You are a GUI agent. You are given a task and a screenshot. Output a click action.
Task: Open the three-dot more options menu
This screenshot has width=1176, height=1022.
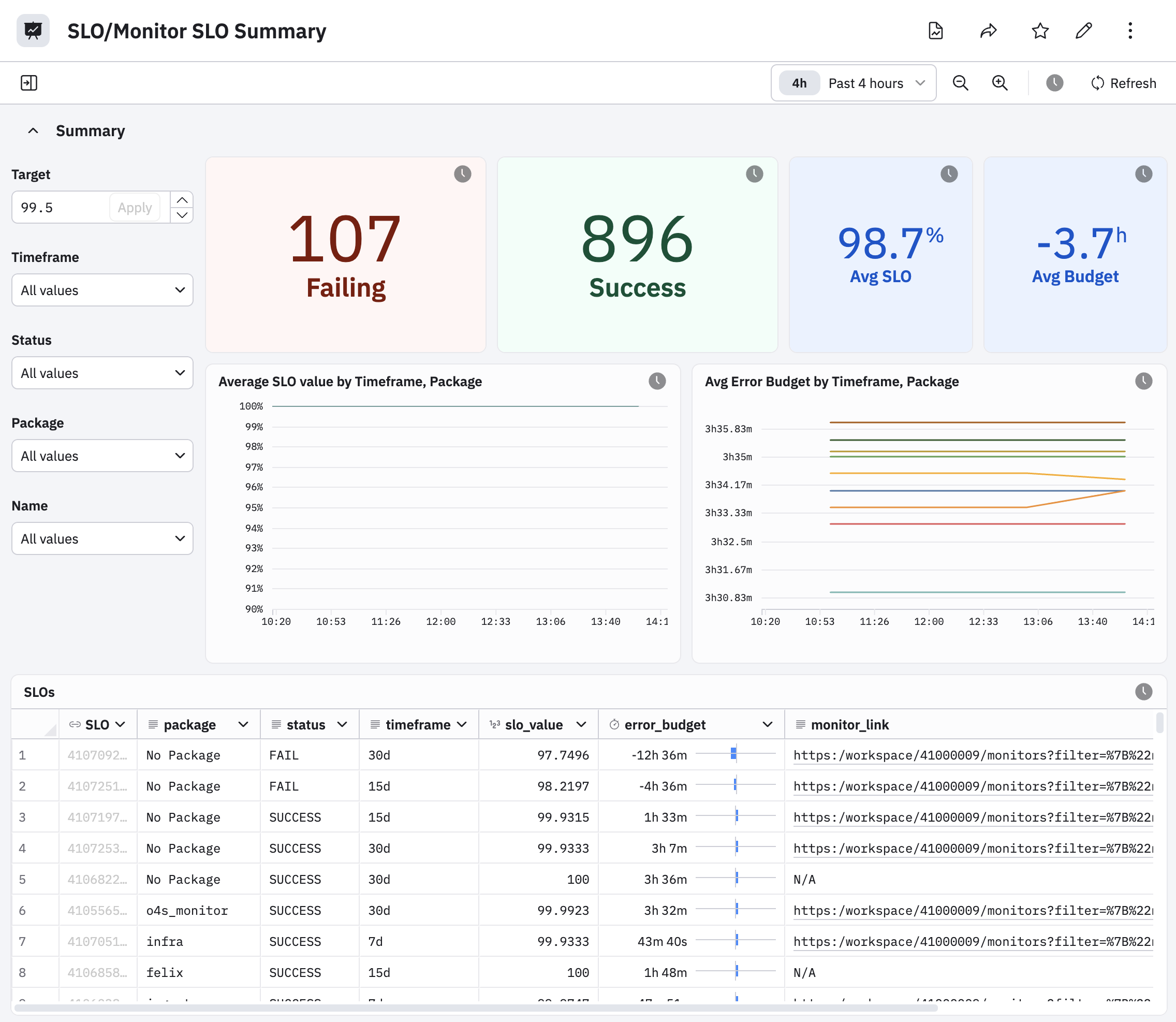coord(1130,31)
